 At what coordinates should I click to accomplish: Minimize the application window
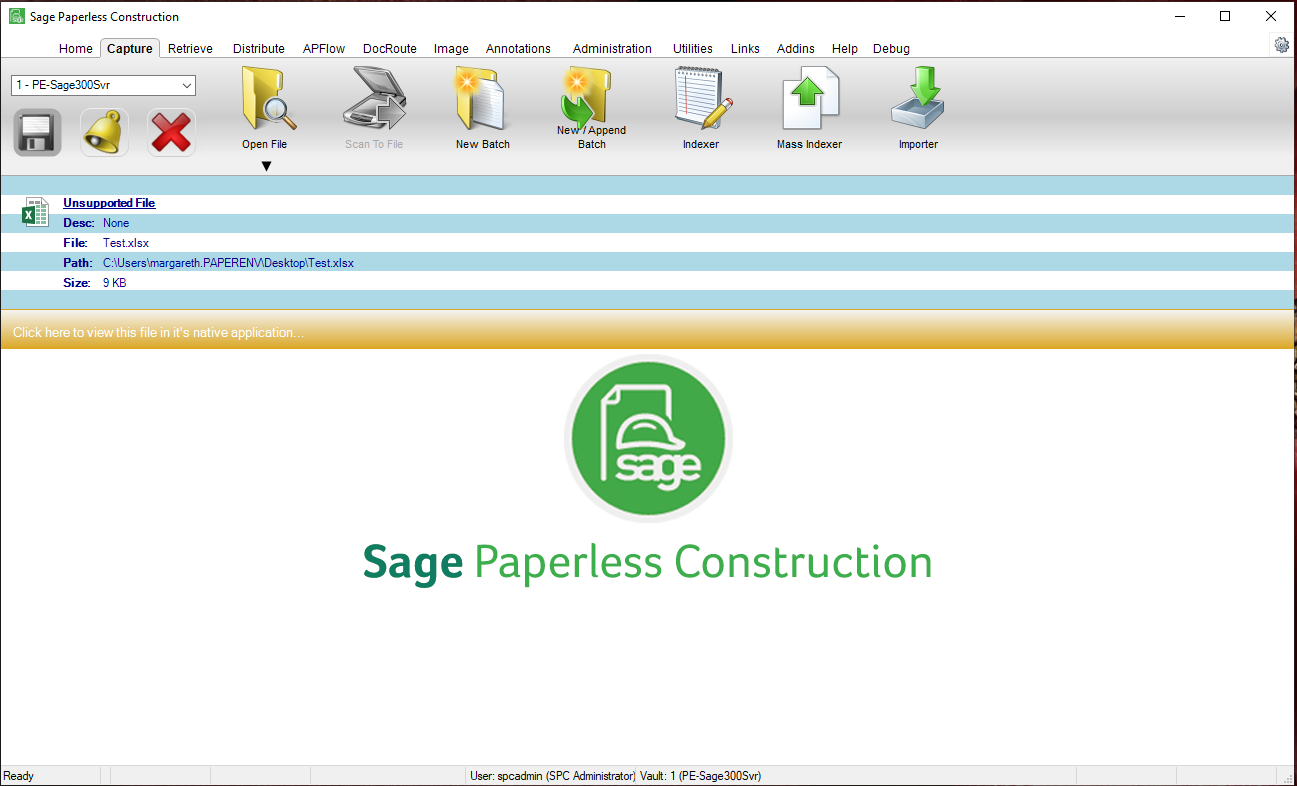tap(1180, 16)
